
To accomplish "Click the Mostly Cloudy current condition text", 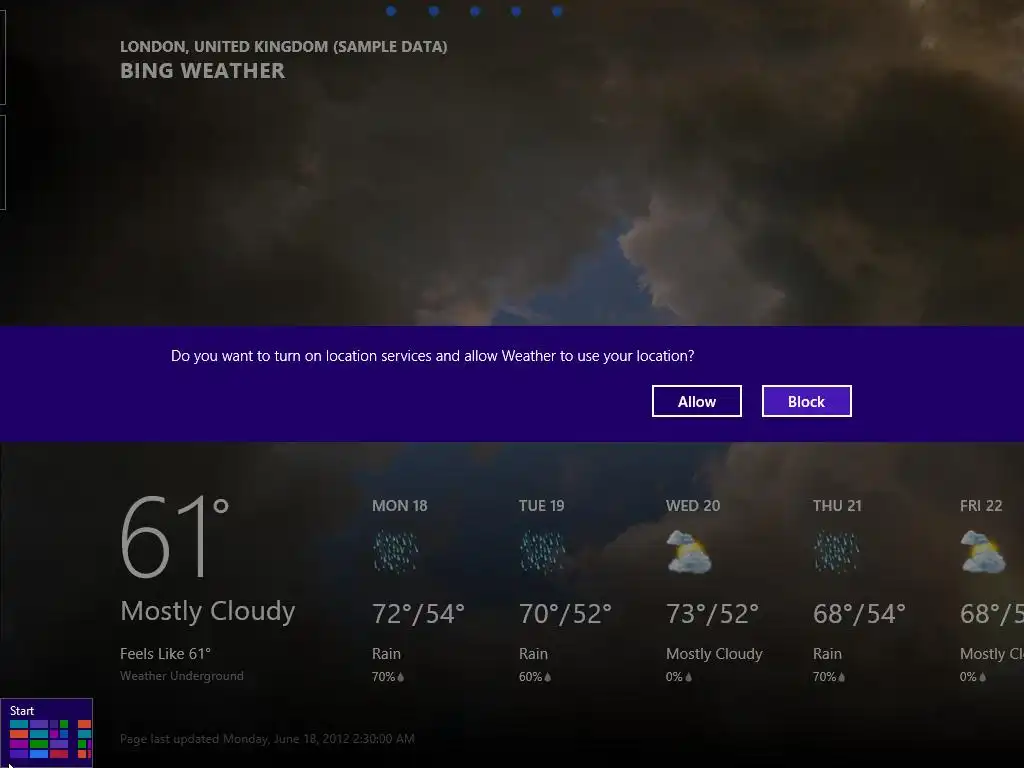I will [x=208, y=611].
